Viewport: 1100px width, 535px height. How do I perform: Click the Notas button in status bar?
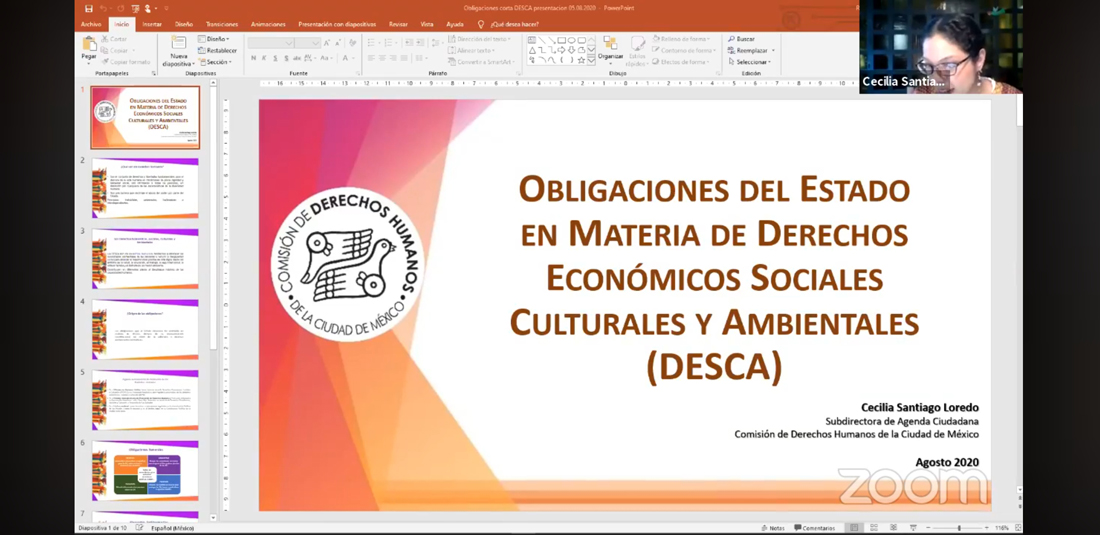[x=773, y=528]
